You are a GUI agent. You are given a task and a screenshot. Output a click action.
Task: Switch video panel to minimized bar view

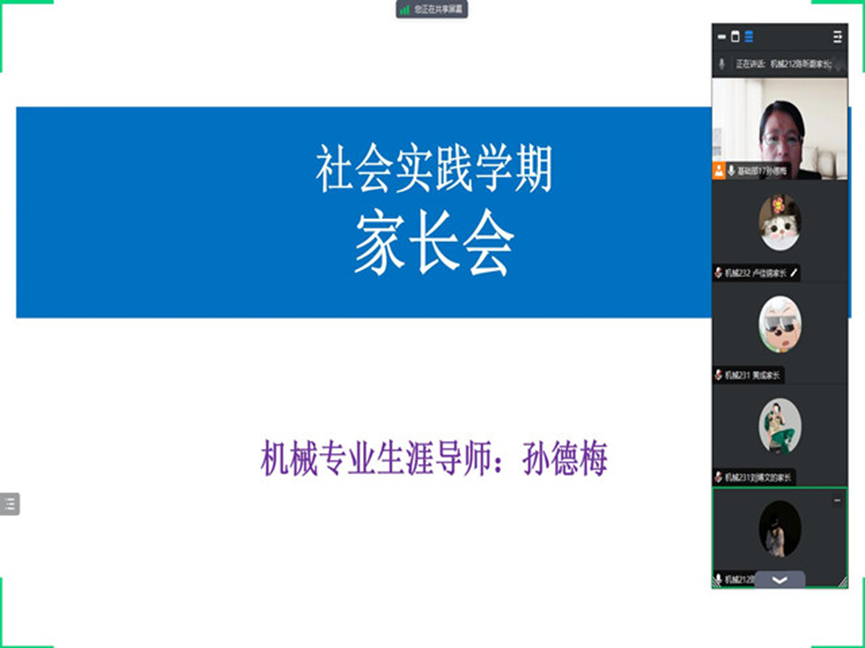point(722,37)
